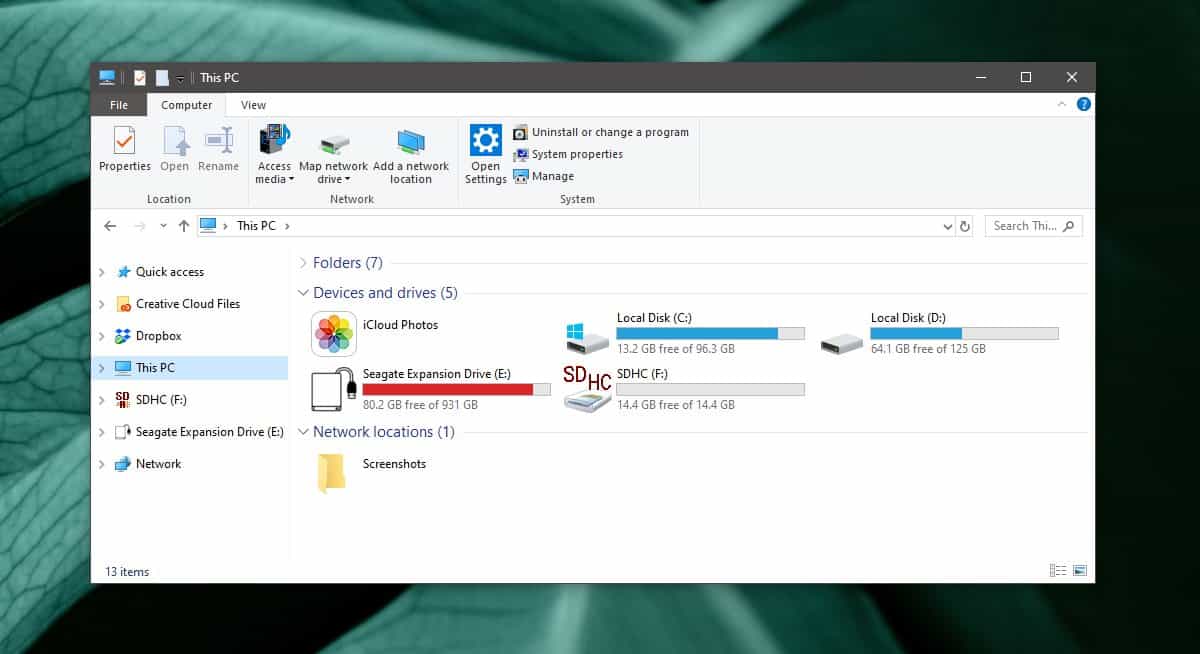
Task: Select the Seagate Expansion Drive (E:) icon
Action: pos(334,388)
